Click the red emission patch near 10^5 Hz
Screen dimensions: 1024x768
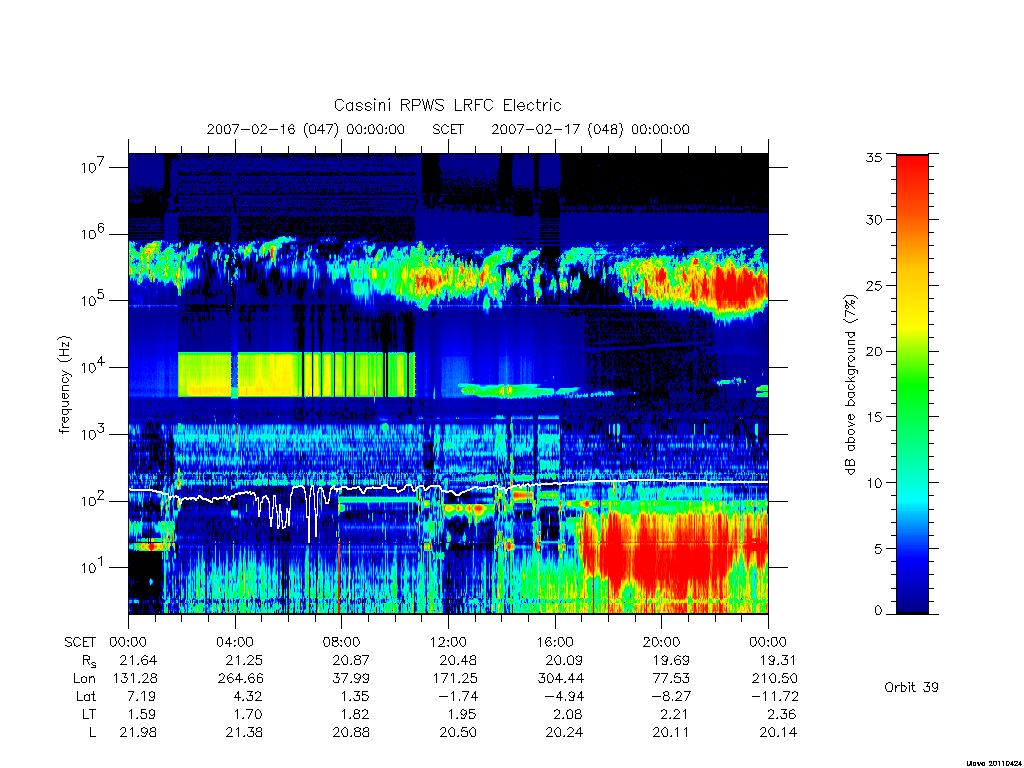coord(738,286)
